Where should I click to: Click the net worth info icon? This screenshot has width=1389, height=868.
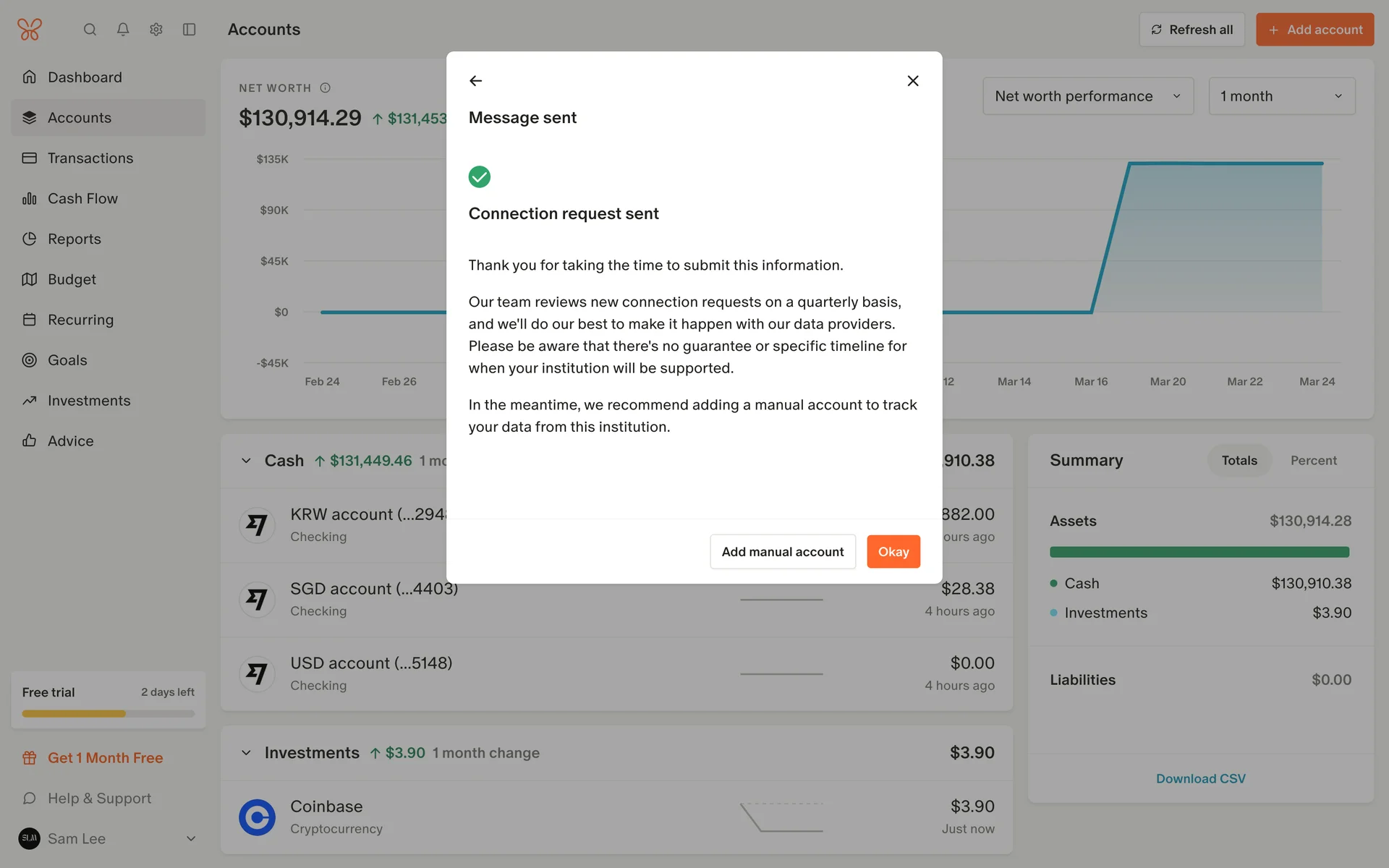pos(326,88)
